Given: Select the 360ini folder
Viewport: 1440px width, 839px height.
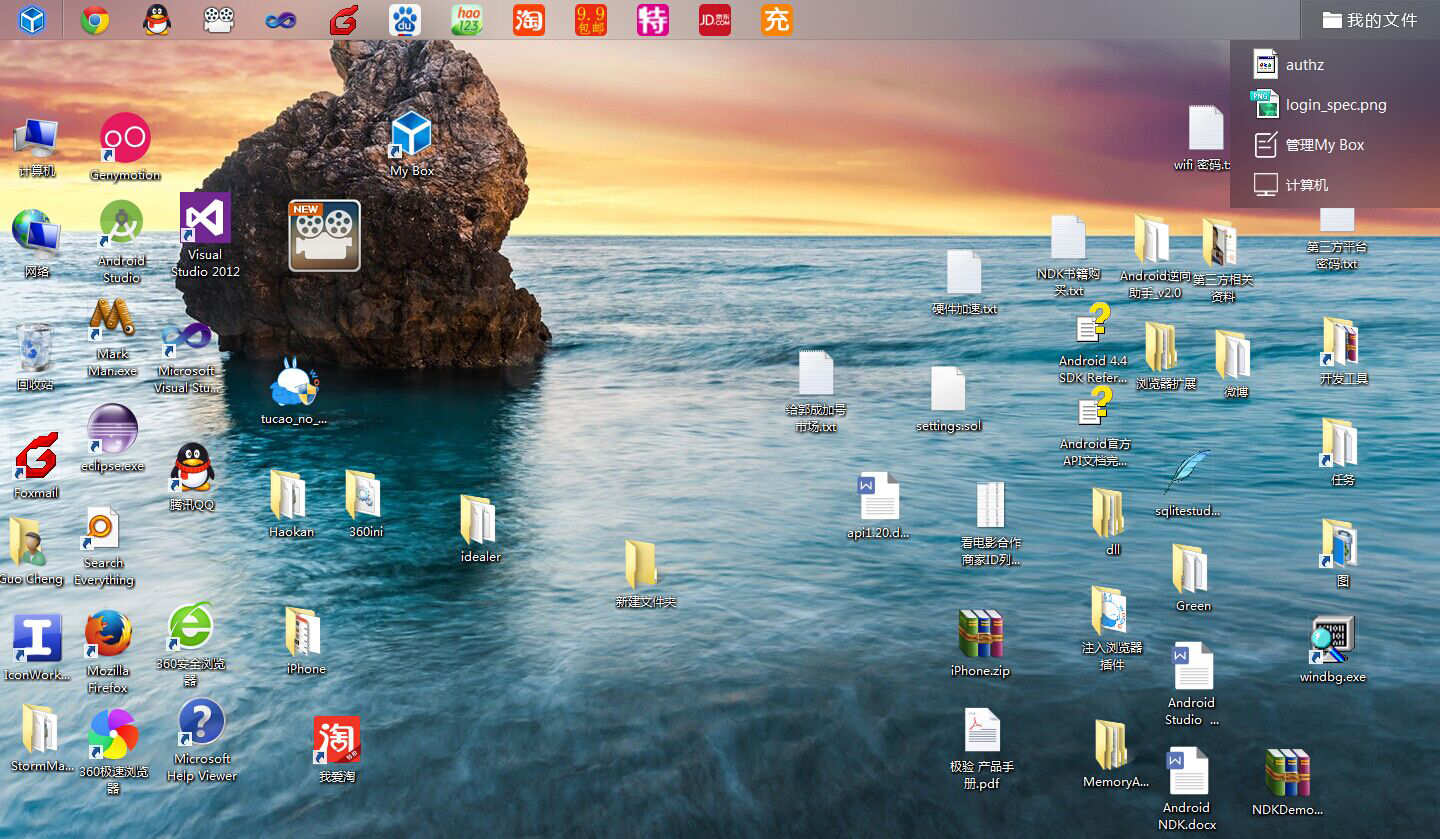Looking at the screenshot, I should pyautogui.click(x=366, y=504).
